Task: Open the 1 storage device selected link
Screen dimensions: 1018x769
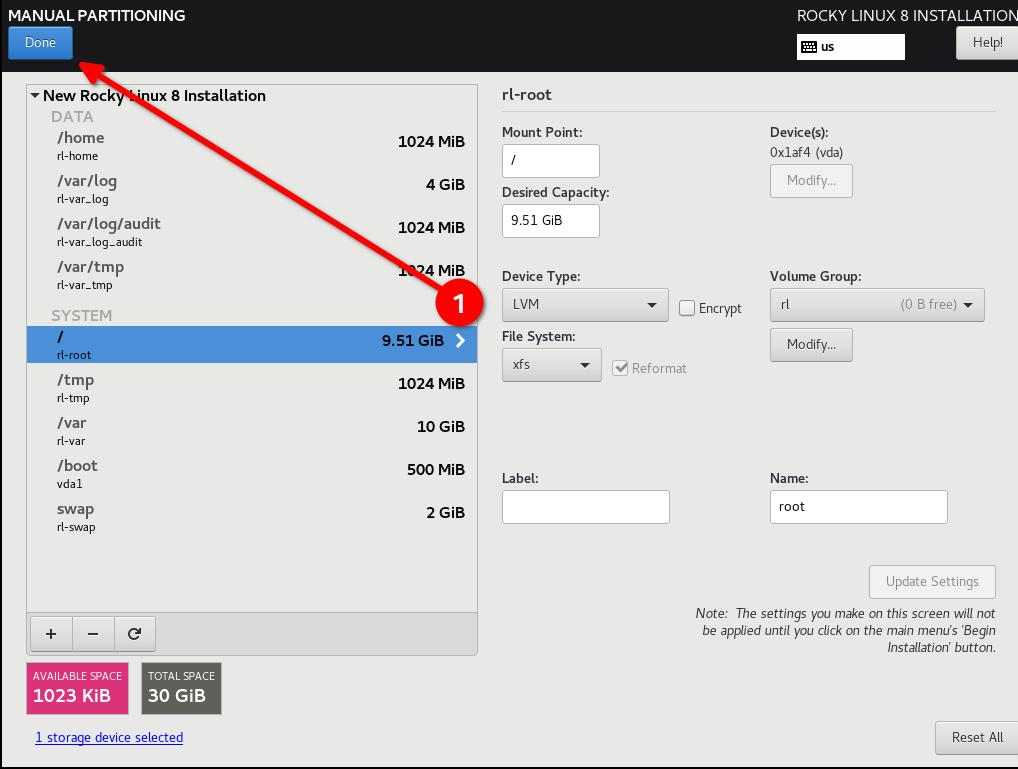Action: (109, 737)
